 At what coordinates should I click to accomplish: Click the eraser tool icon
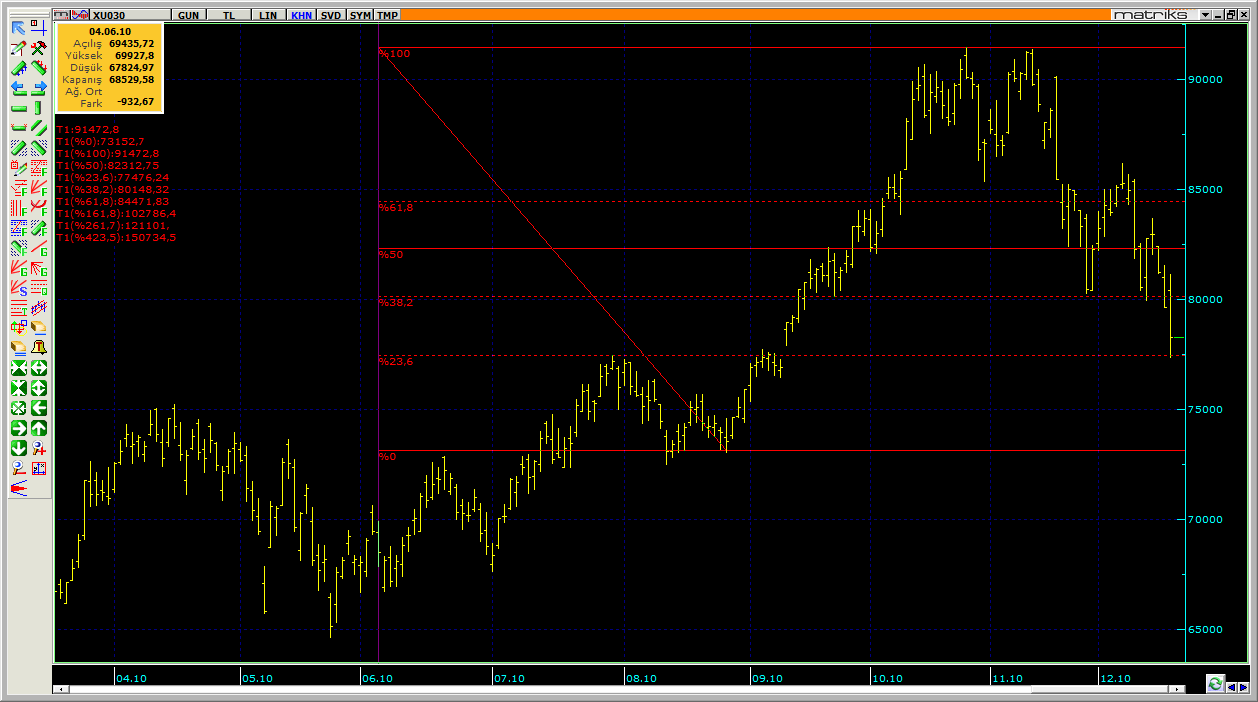18,347
